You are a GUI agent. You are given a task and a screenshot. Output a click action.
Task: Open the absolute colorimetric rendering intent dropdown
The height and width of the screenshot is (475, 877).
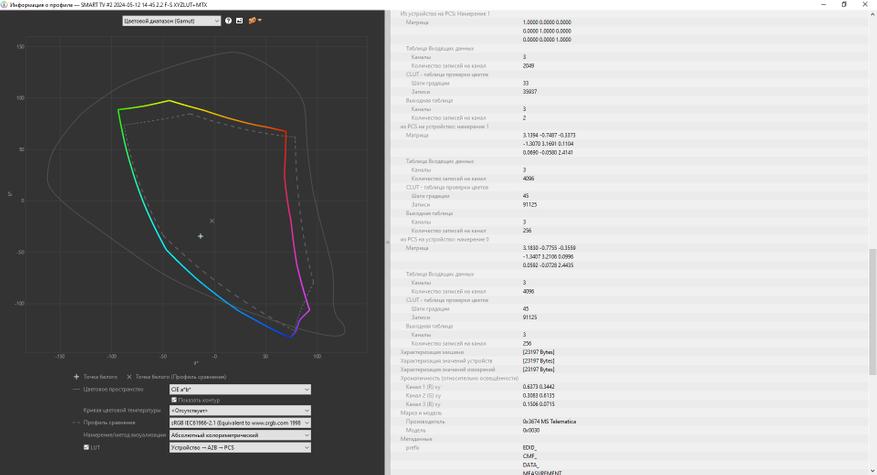tap(240, 435)
